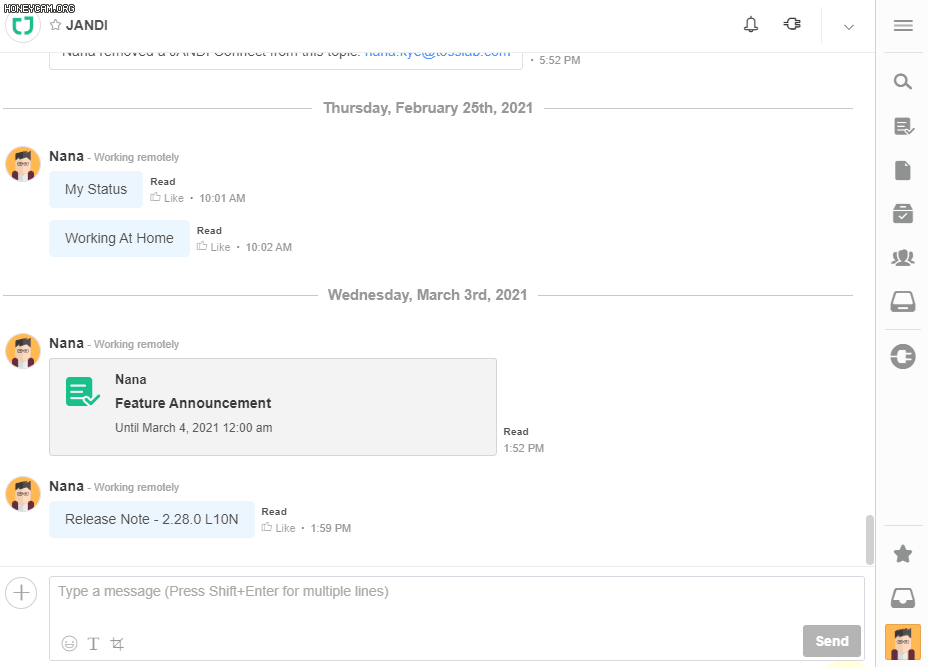Click "Working remotely" status above Release Note
This screenshot has width=928, height=667.
[137, 488]
